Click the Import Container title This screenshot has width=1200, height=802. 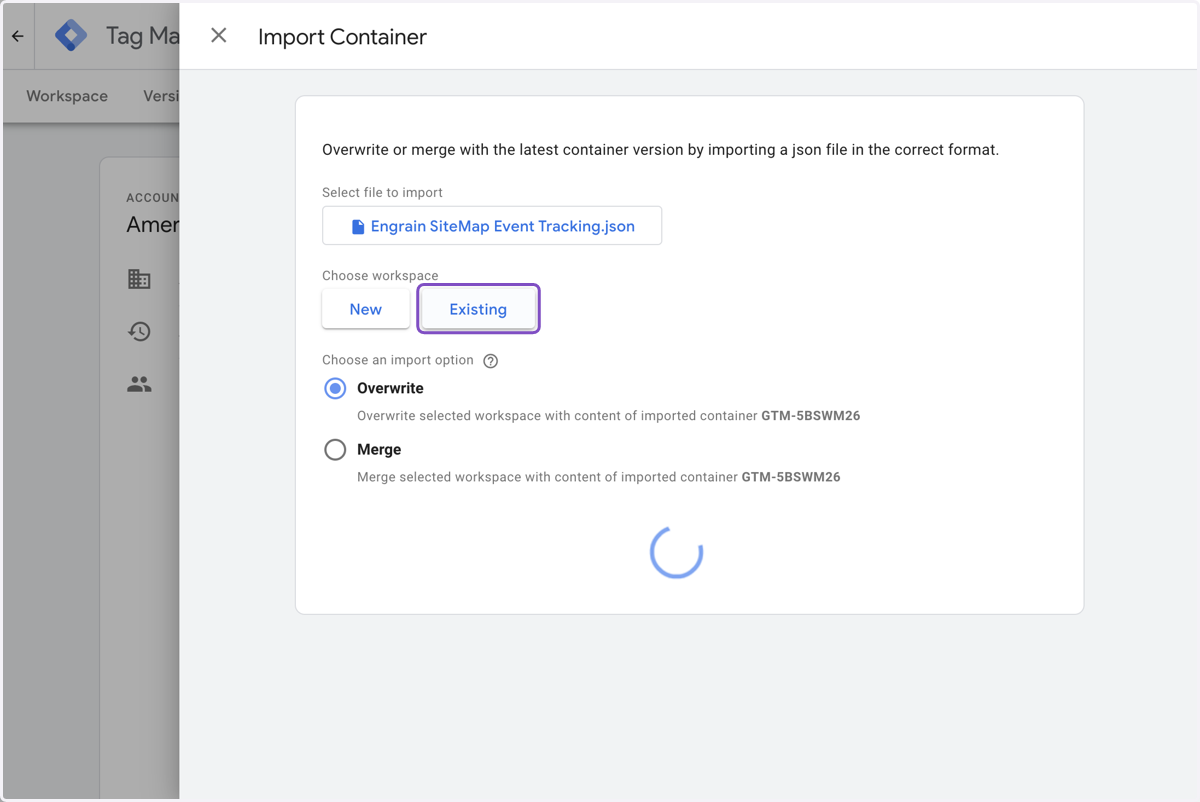(342, 37)
